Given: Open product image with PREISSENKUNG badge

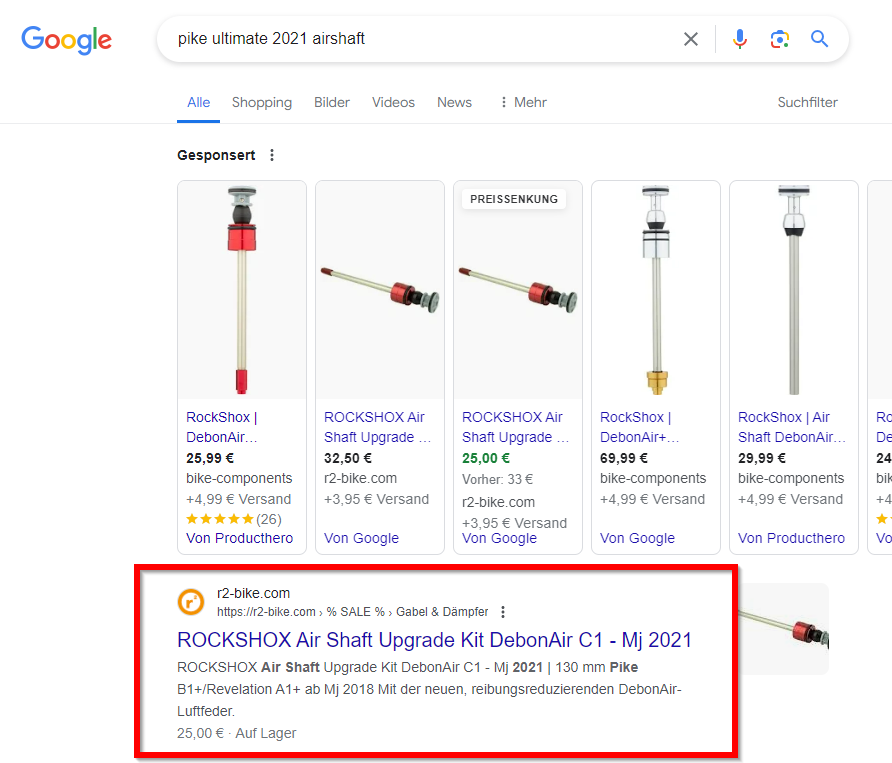Looking at the screenshot, I should [x=517, y=290].
